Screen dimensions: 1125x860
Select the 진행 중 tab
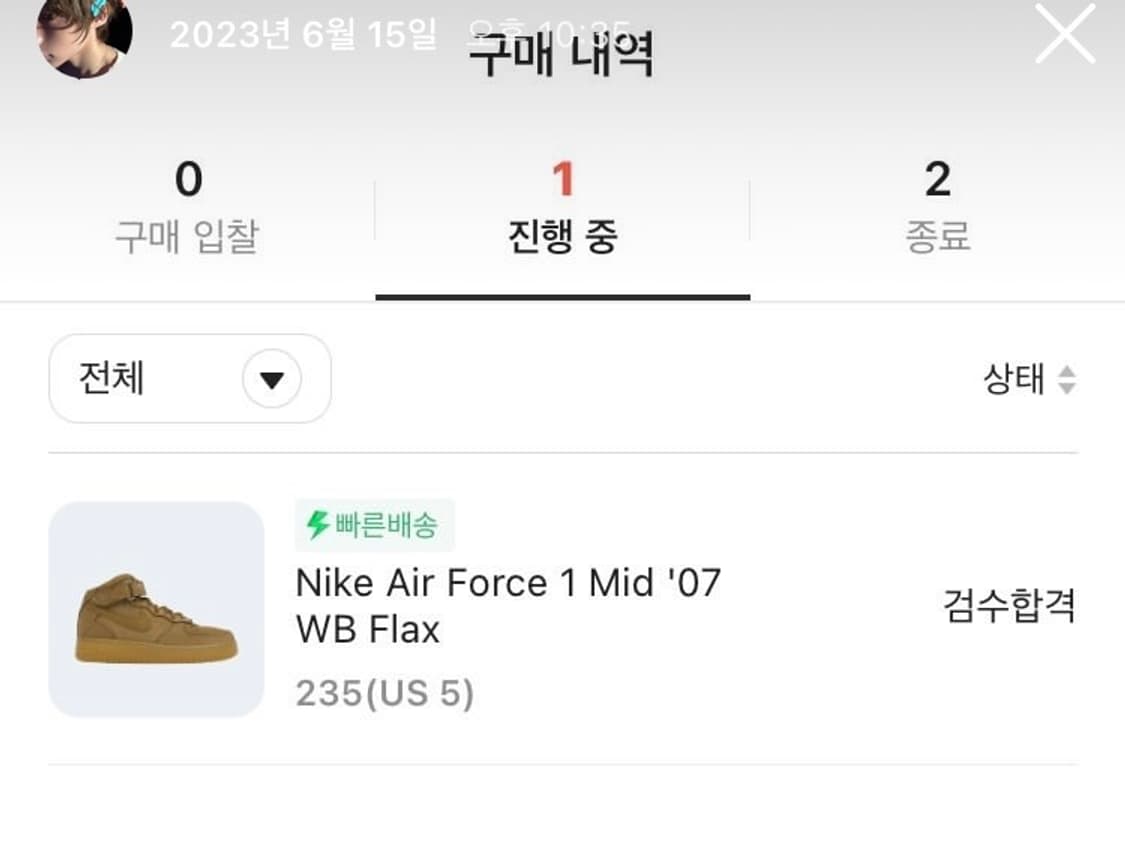pos(562,237)
